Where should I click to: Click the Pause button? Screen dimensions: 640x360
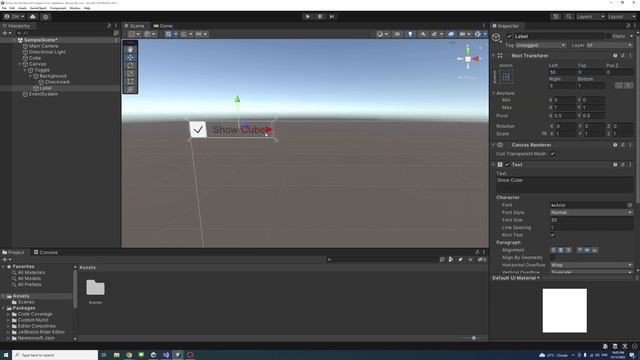pos(320,16)
